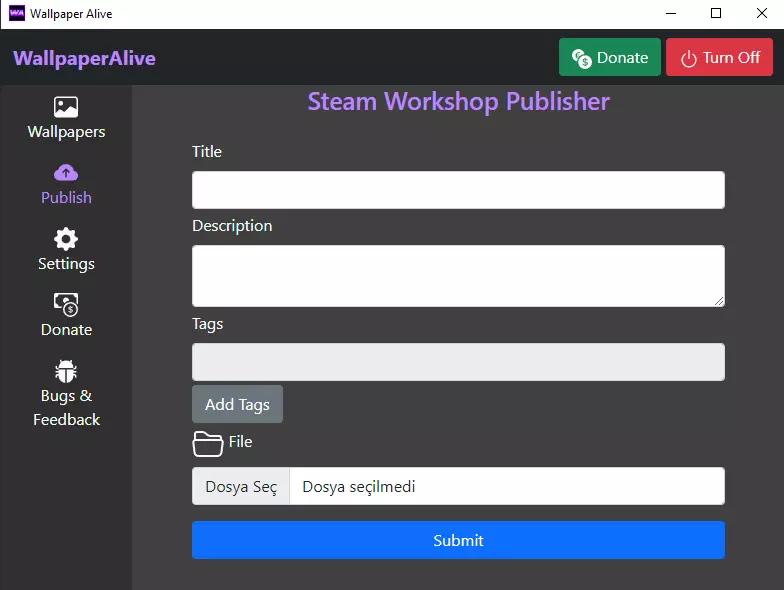Click the Description textarea resize handle
Screen dimensions: 784x590
coord(719,301)
